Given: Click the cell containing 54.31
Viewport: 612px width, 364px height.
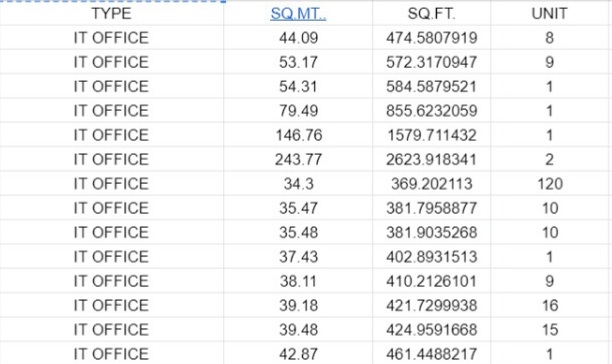Looking at the screenshot, I should 298,86.
